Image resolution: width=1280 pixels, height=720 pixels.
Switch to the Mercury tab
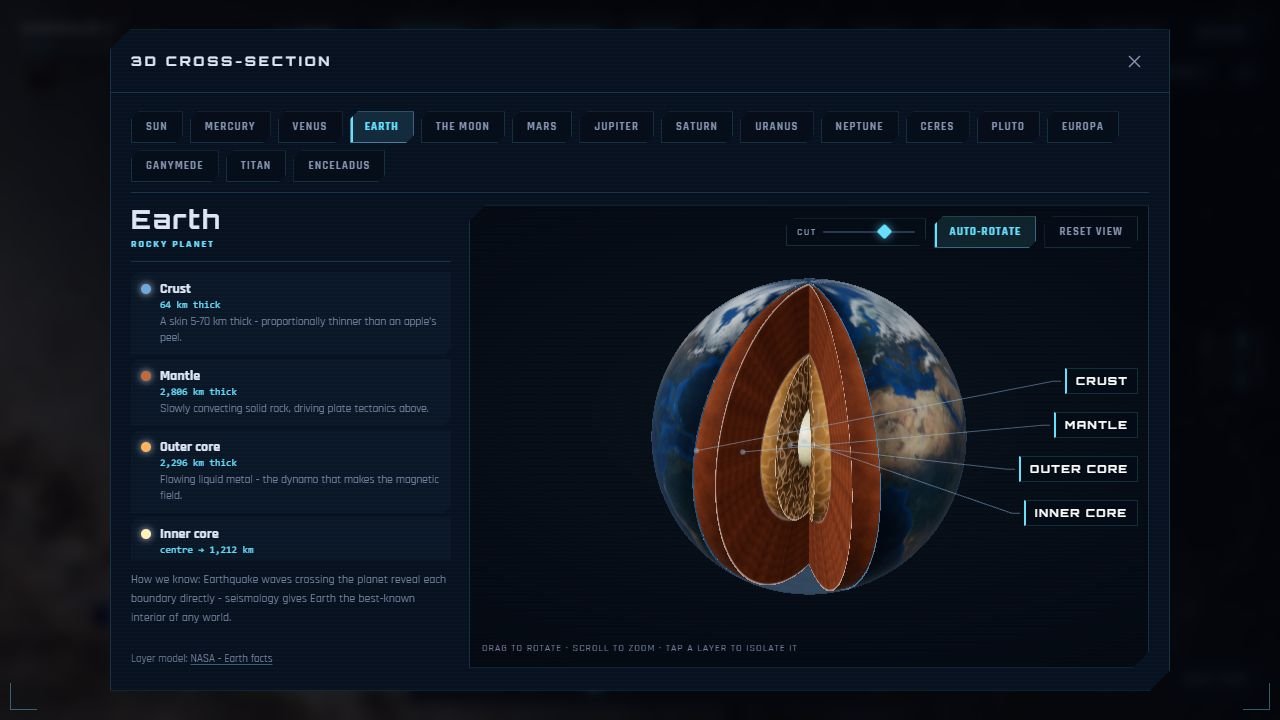tap(230, 126)
